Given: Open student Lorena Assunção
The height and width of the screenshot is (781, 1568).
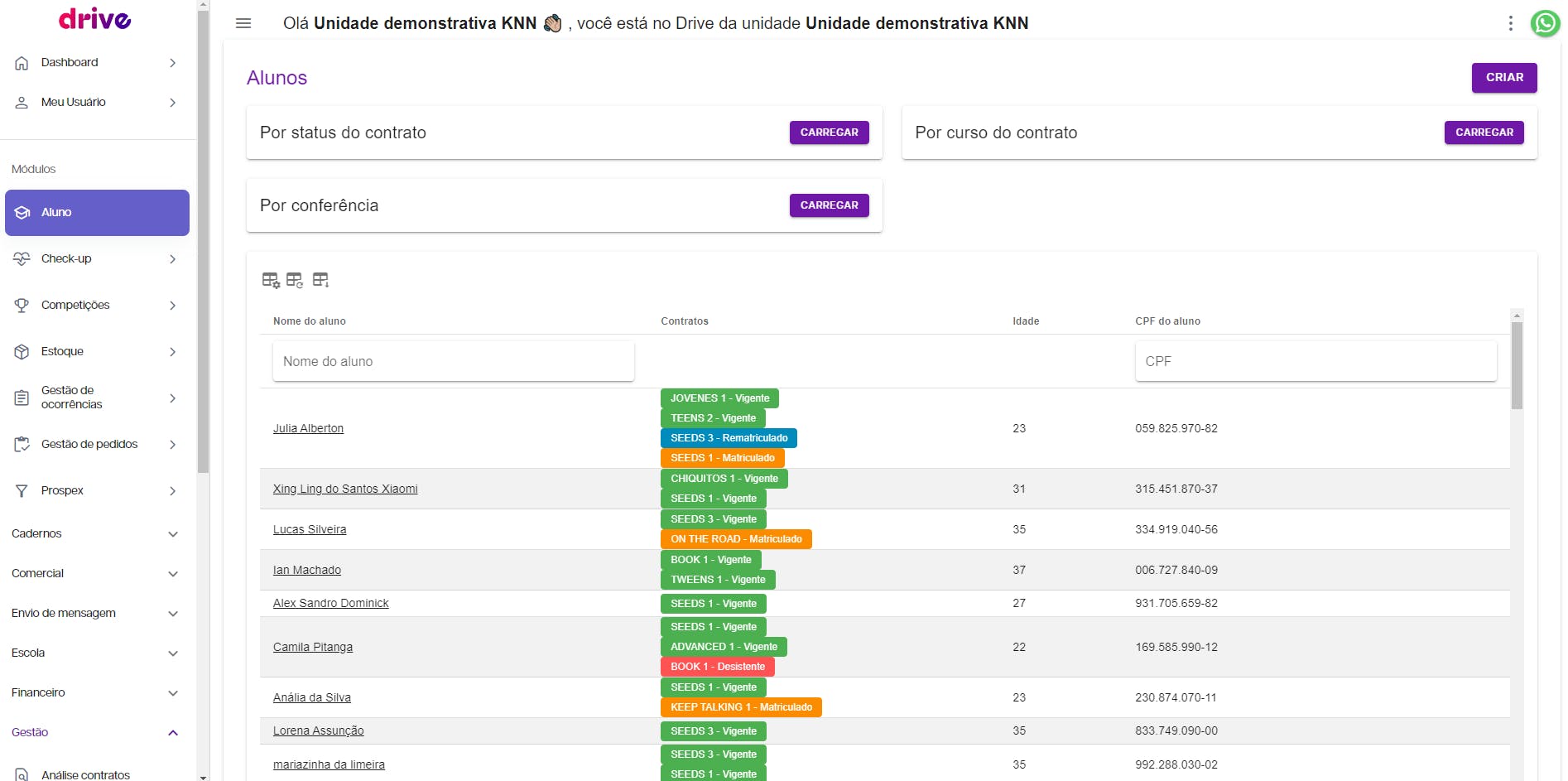Looking at the screenshot, I should point(319,731).
